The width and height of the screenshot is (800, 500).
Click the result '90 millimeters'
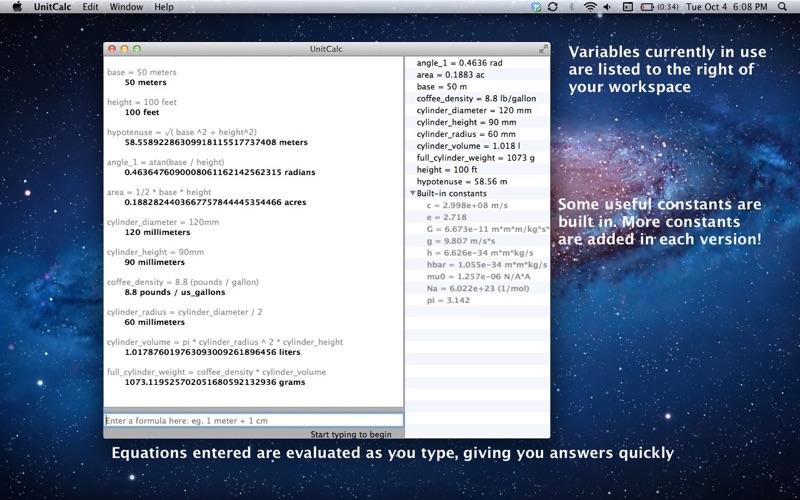pos(155,262)
